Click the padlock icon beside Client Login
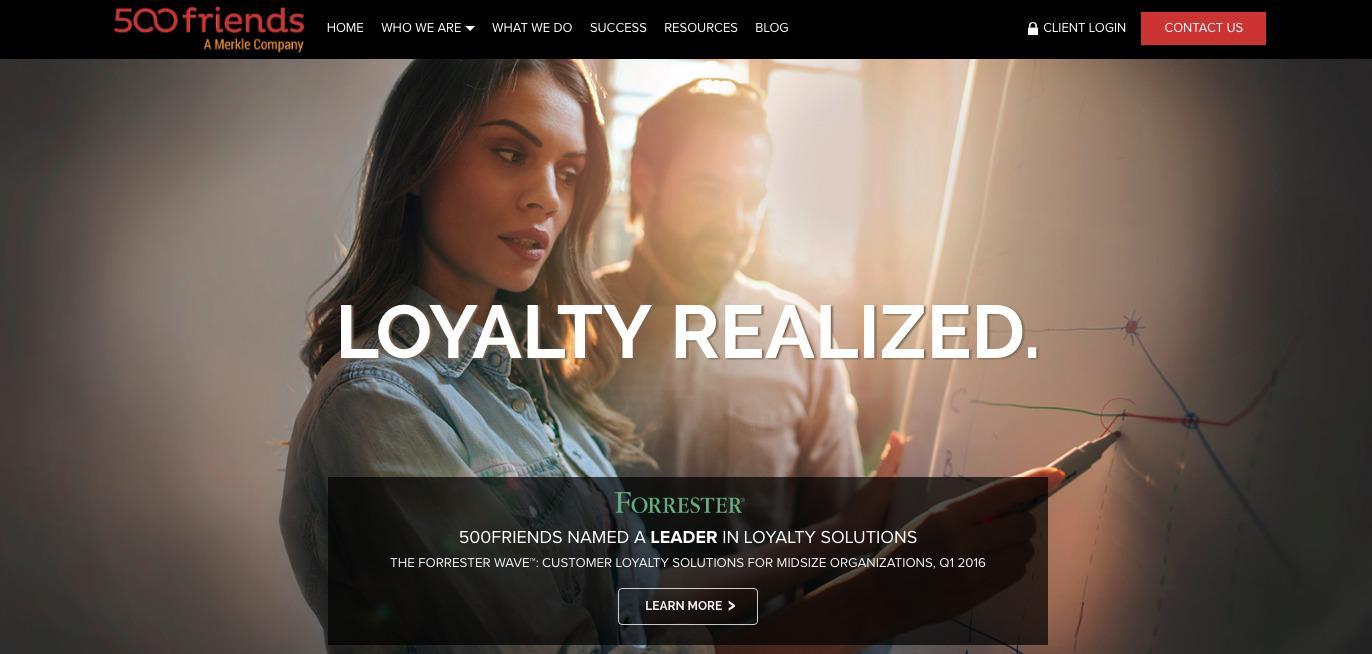 [x=1033, y=28]
